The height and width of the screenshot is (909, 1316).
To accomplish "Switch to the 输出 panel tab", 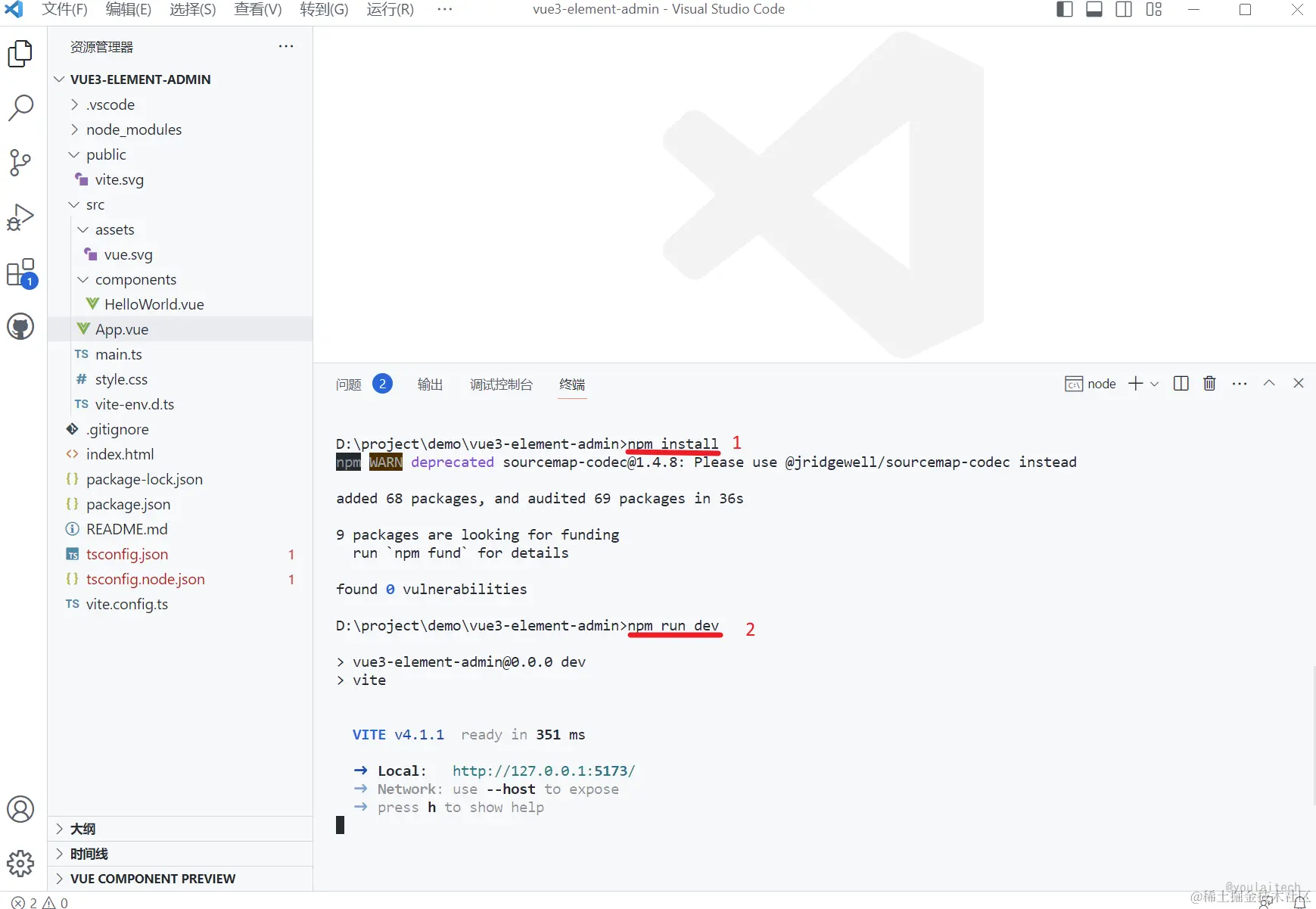I will (x=430, y=384).
